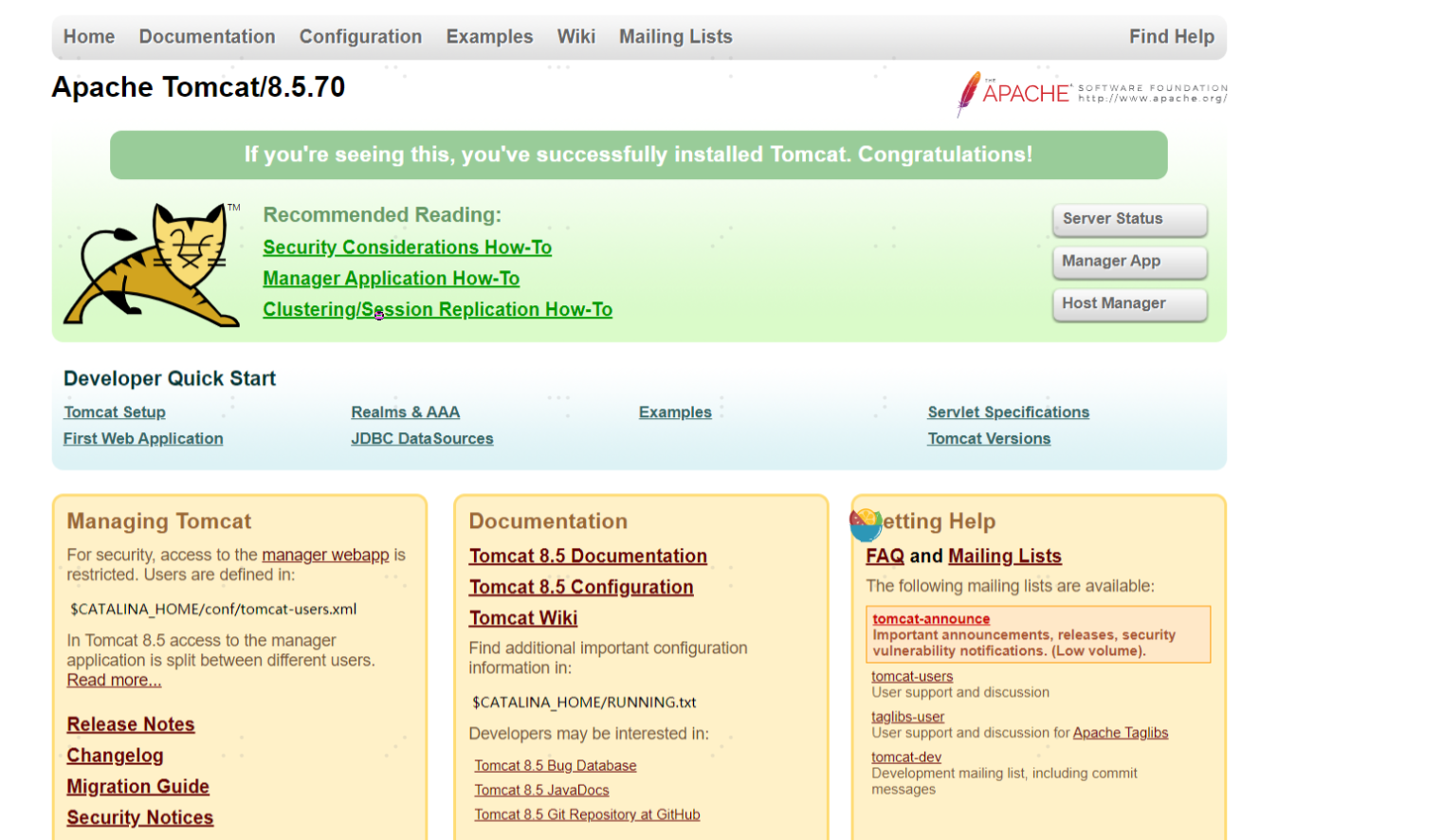
Task: Open Documentation in the top navigation bar
Action: point(207,37)
